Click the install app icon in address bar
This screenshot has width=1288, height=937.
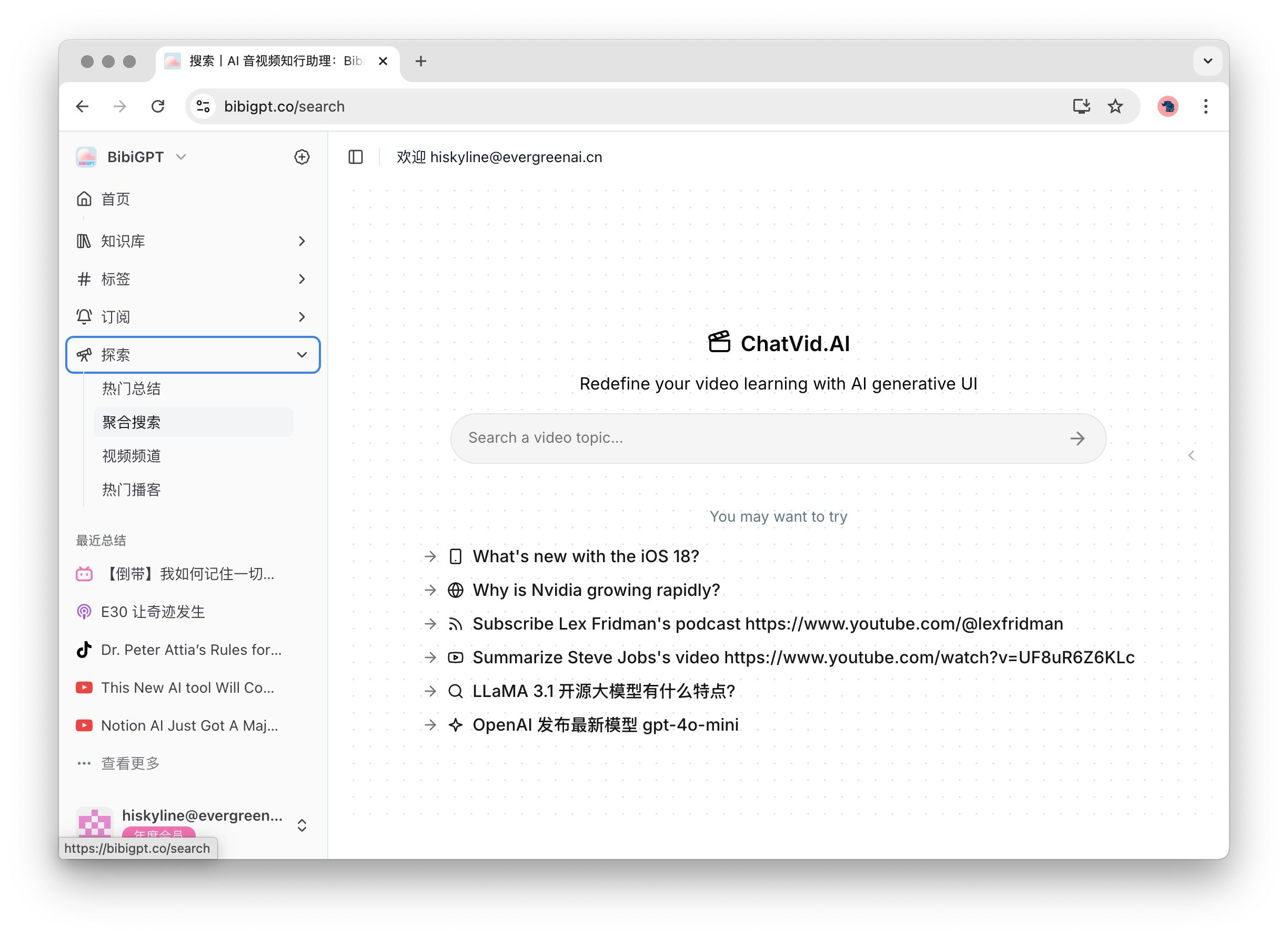tap(1081, 106)
